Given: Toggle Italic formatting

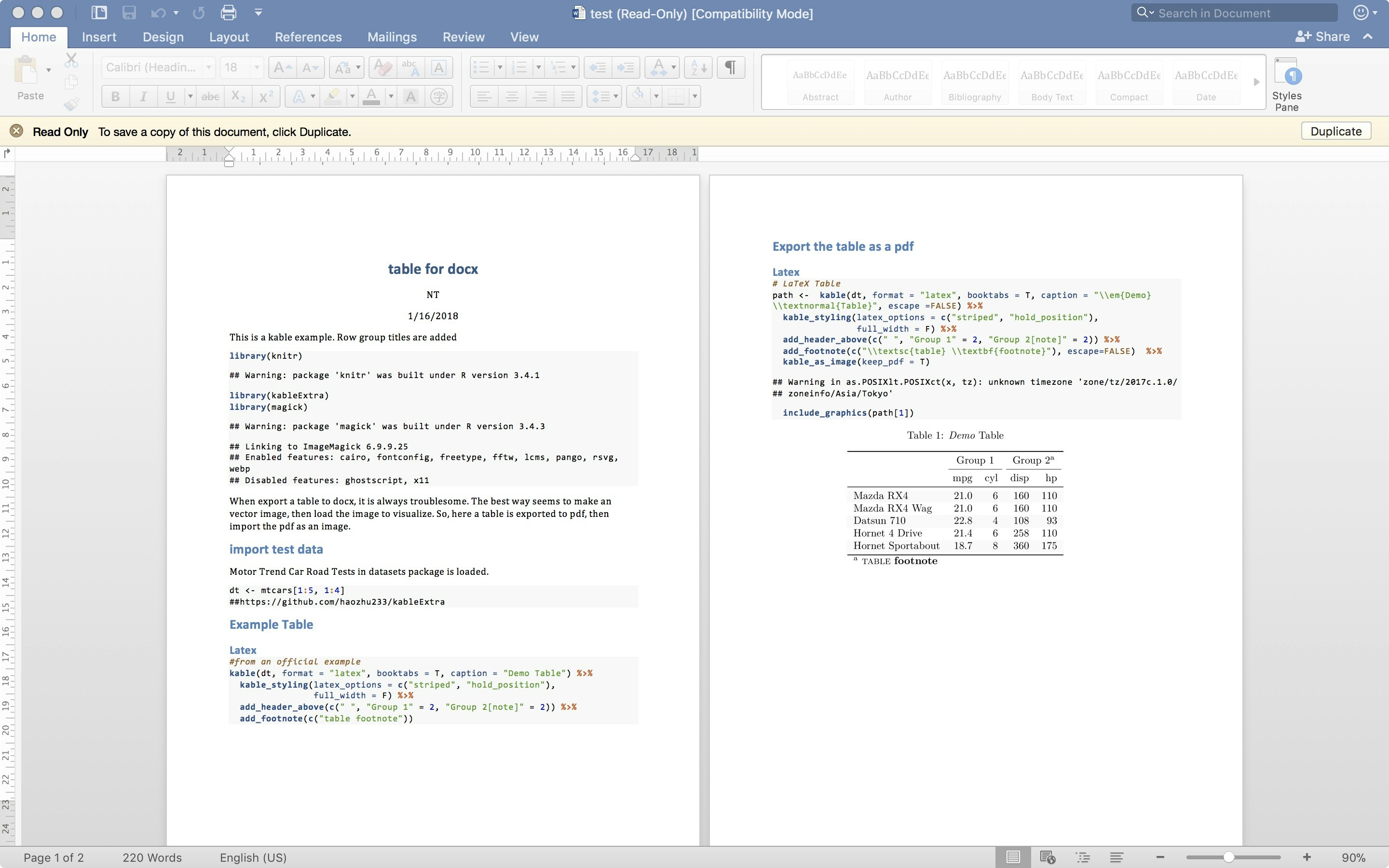Looking at the screenshot, I should pos(143,96).
